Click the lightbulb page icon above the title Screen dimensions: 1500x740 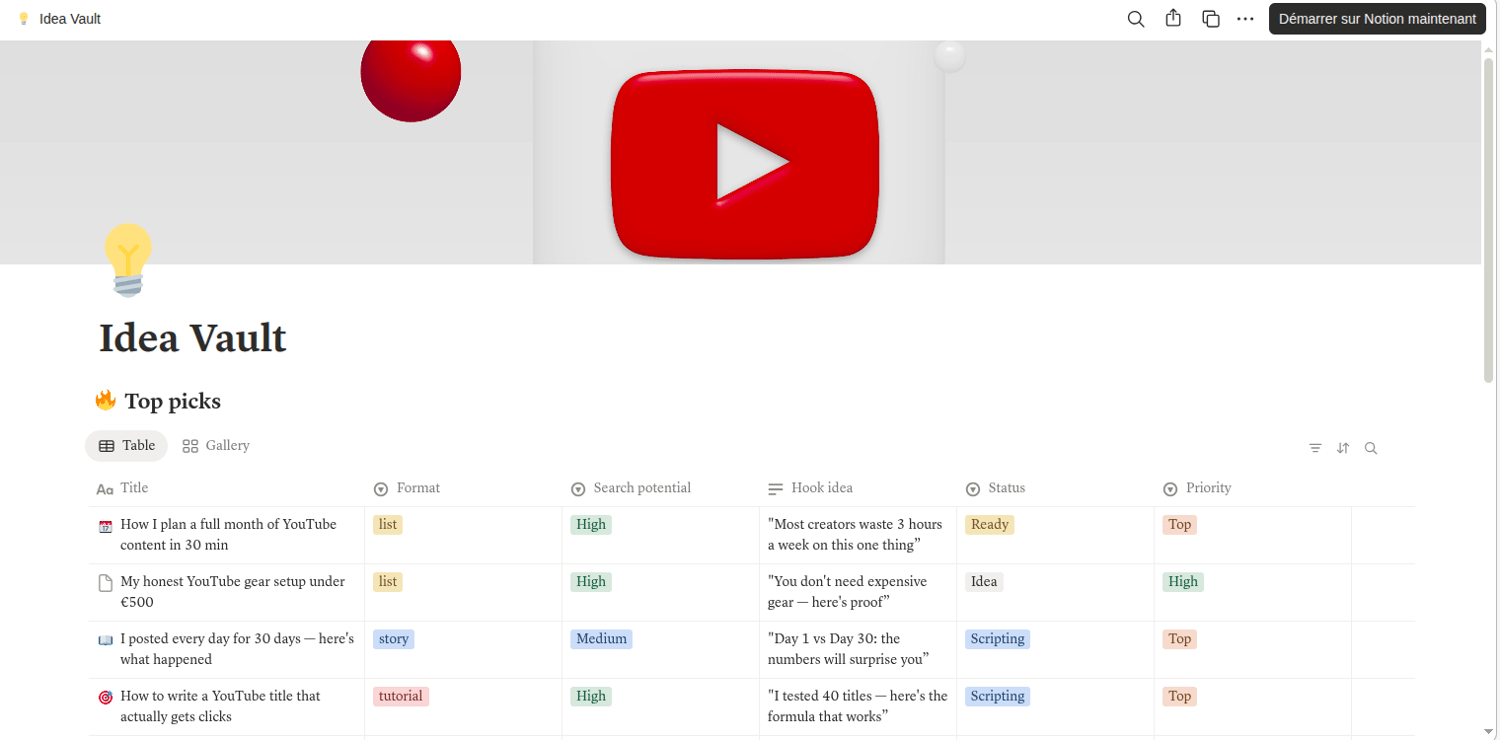[129, 260]
